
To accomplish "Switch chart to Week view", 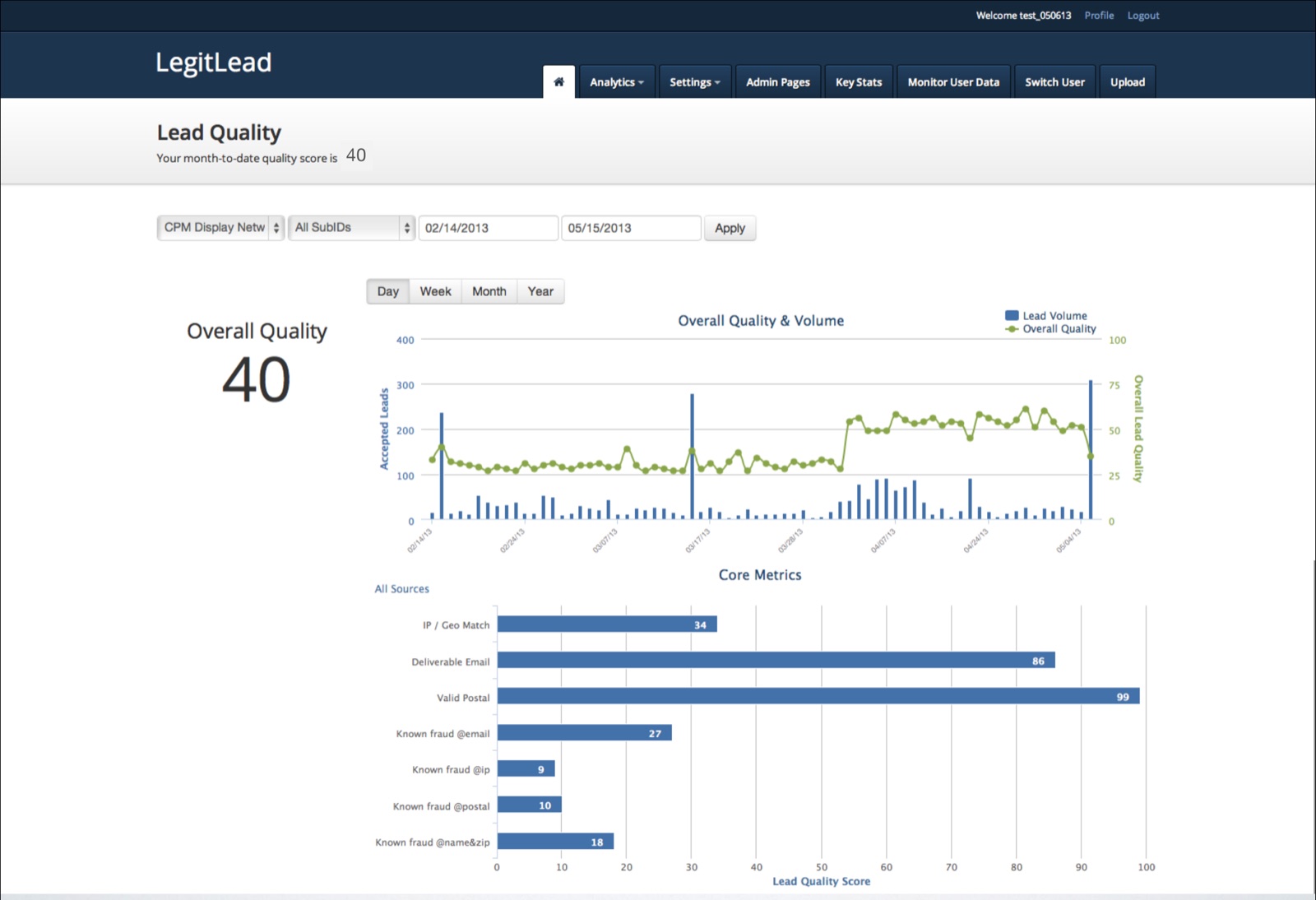I will [x=435, y=291].
